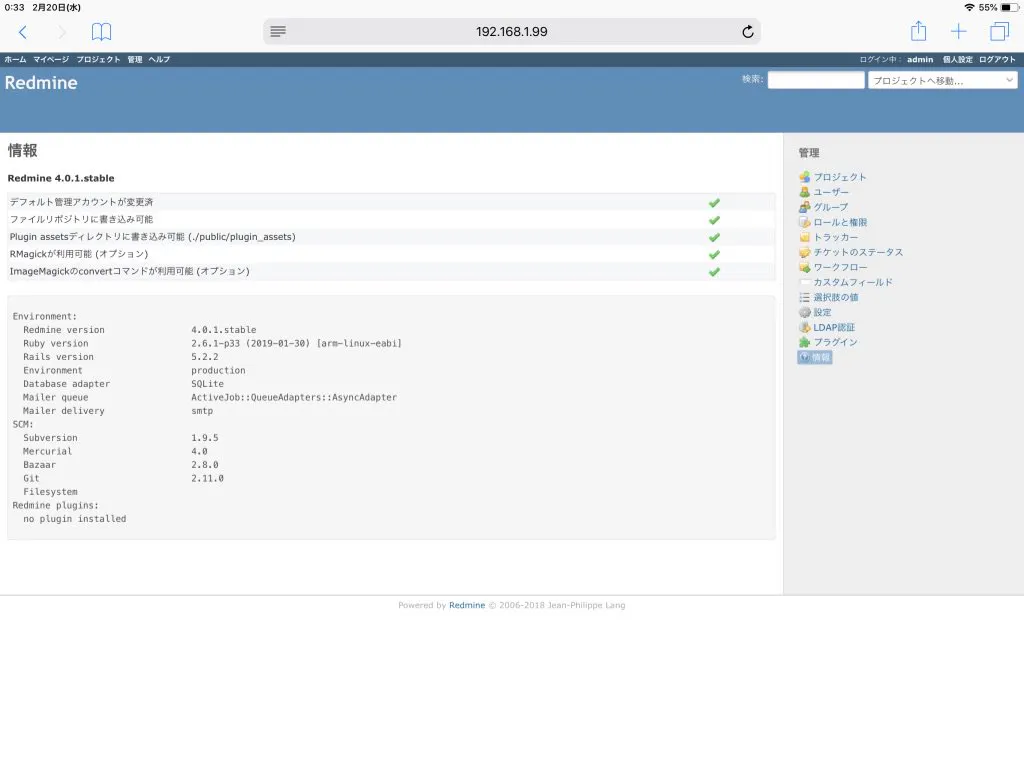The height and width of the screenshot is (768, 1024).
Task: Open the Reader view control in address bar
Action: [277, 31]
